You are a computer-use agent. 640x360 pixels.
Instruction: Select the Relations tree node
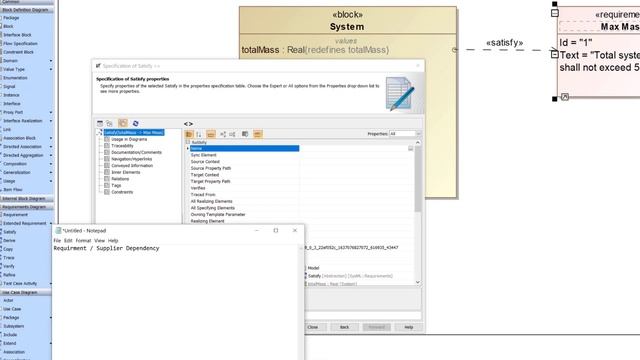(x=120, y=179)
